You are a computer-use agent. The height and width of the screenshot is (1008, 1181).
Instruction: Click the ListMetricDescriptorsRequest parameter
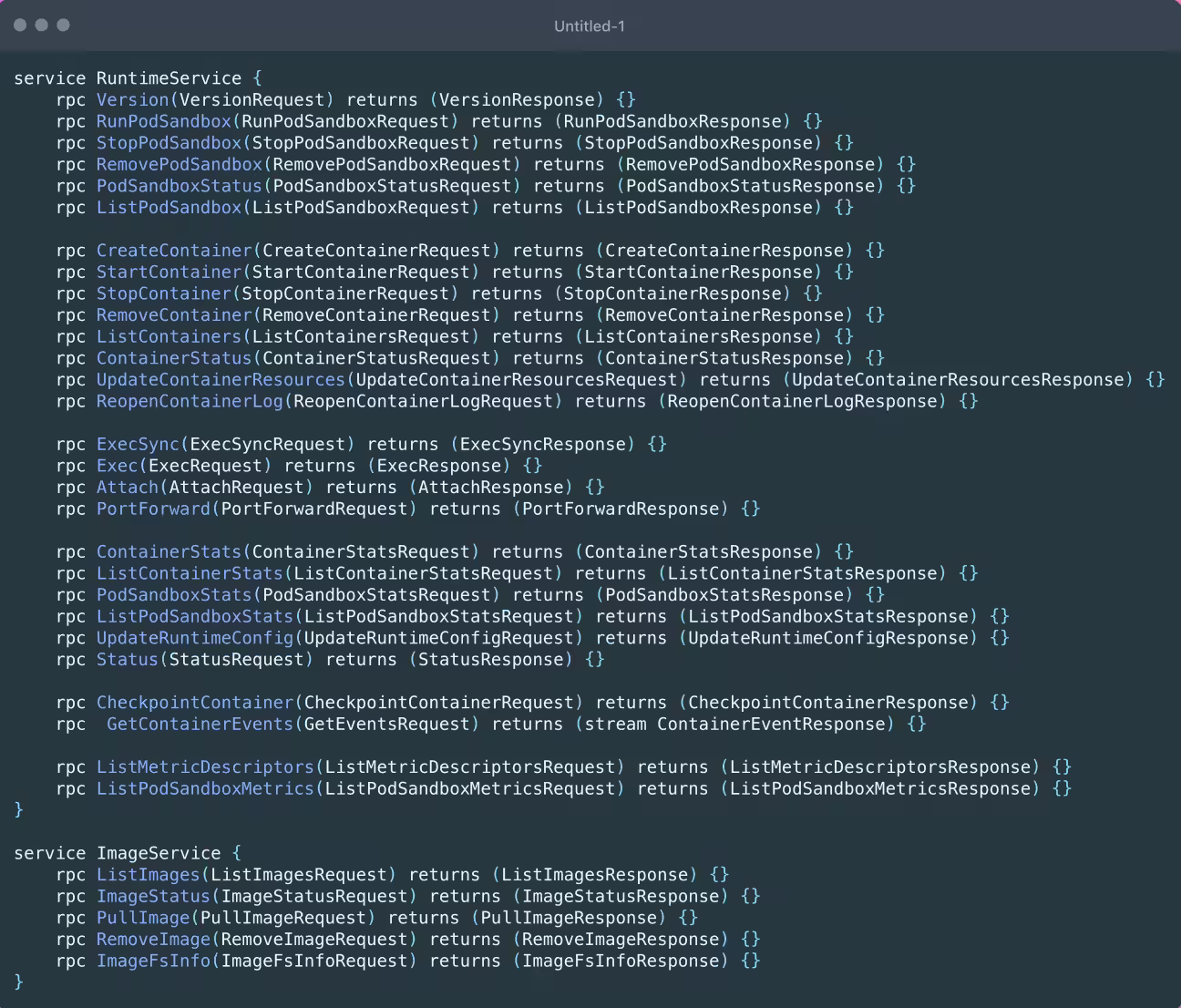470,766
